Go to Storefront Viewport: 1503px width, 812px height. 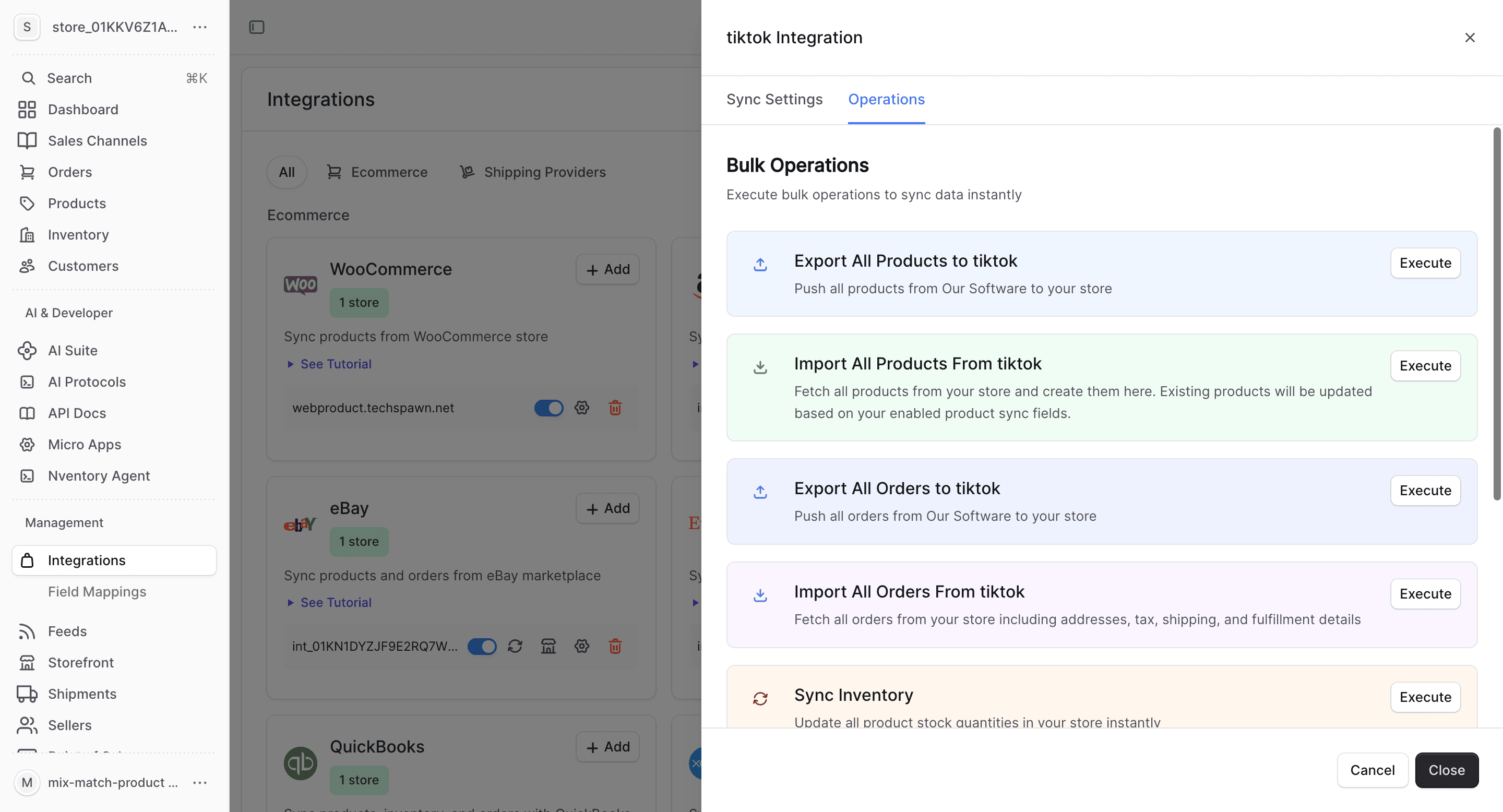tap(114, 663)
